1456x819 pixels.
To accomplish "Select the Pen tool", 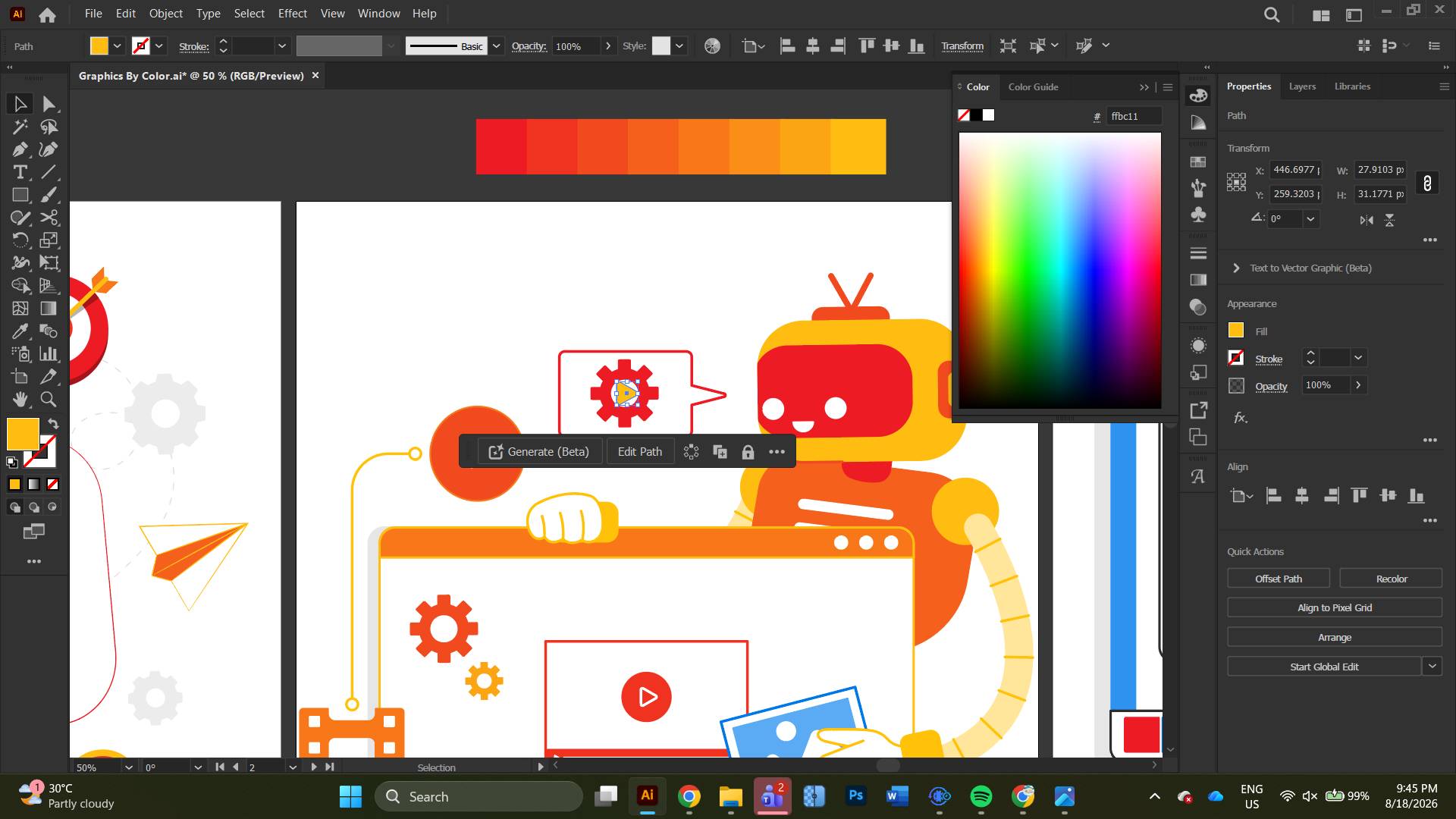I will click(x=20, y=149).
